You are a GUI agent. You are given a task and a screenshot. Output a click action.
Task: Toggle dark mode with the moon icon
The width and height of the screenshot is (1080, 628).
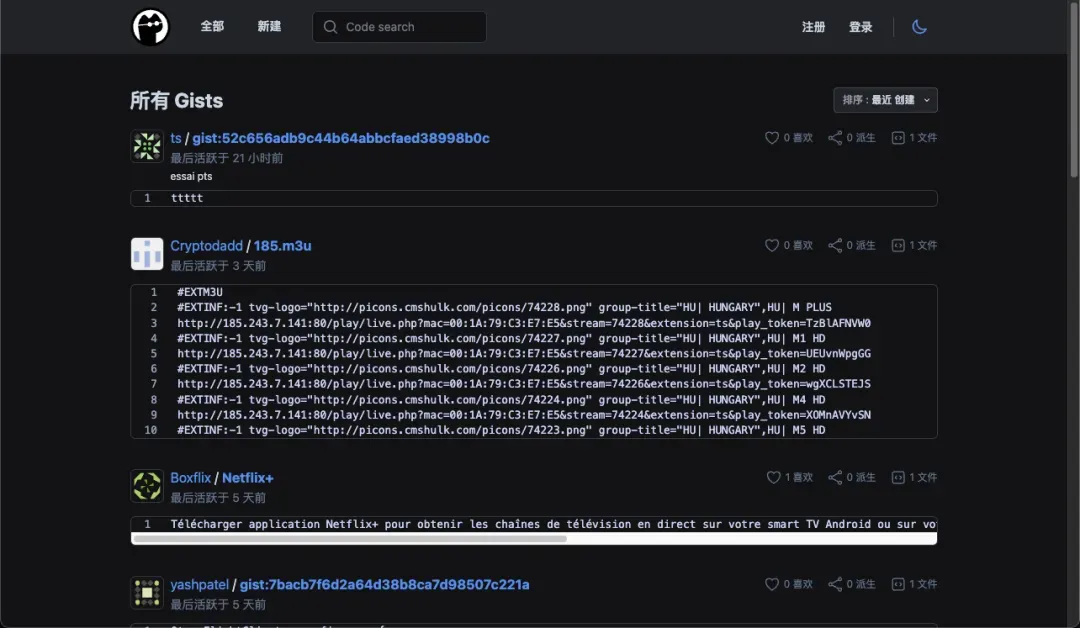coord(919,27)
